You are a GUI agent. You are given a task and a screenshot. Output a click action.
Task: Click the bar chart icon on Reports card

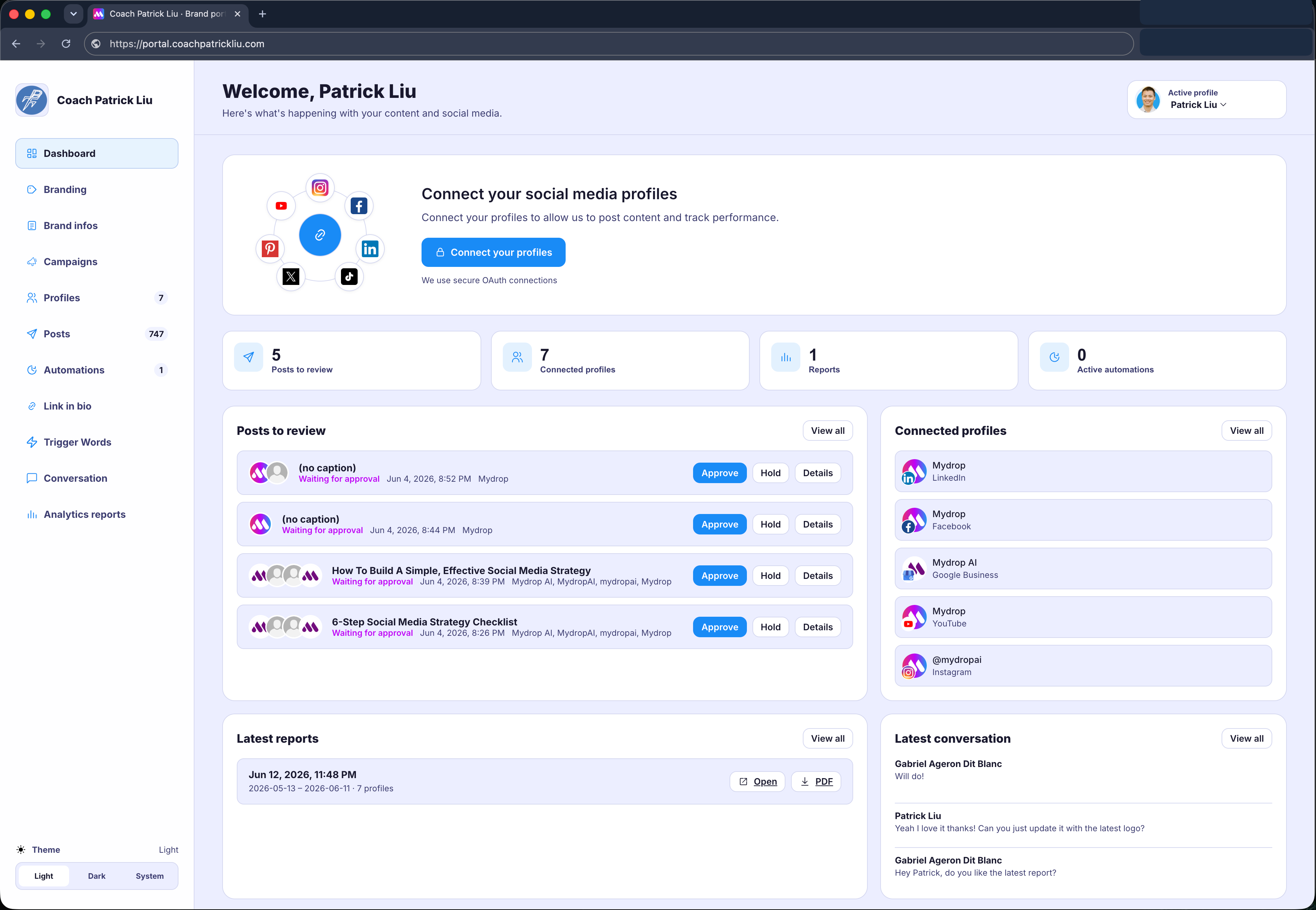click(785, 357)
